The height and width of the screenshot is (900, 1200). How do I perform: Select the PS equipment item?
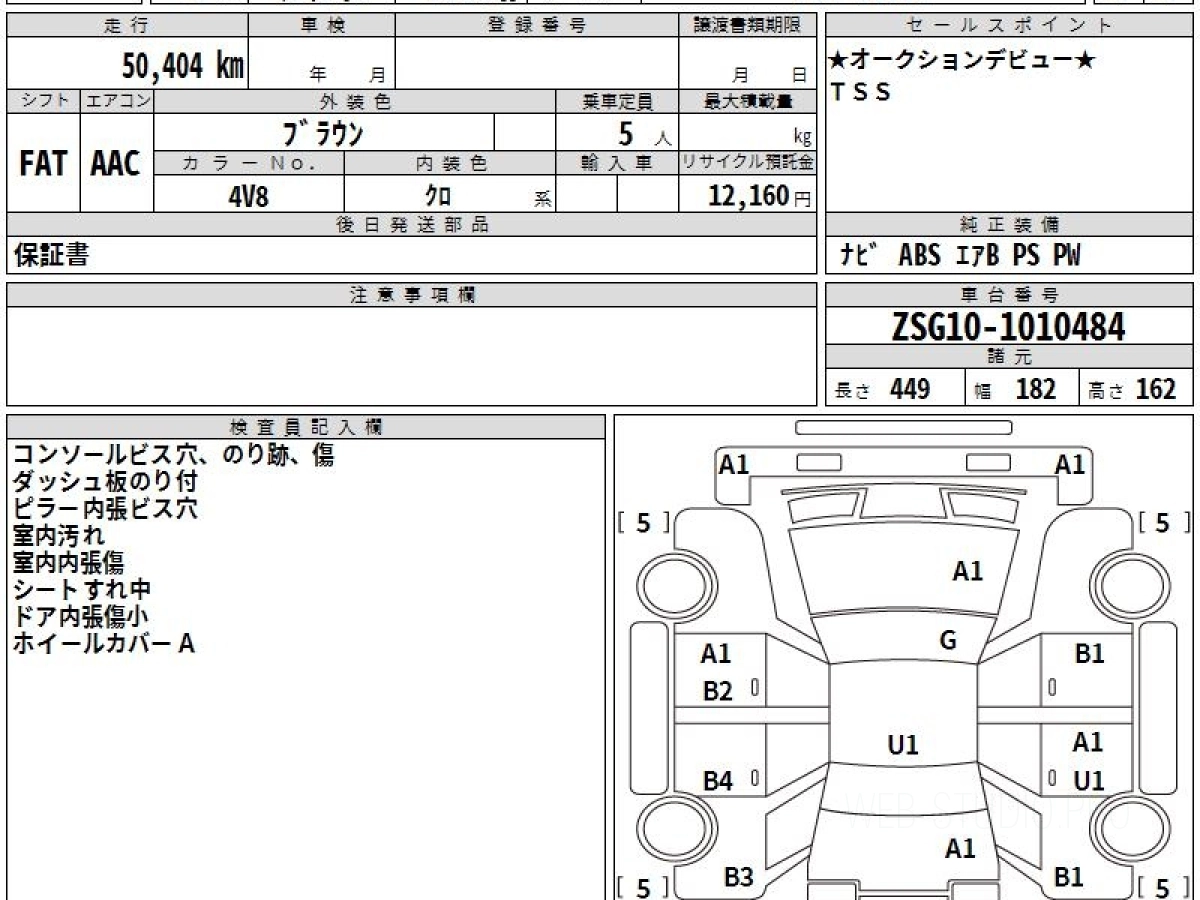coord(1026,255)
